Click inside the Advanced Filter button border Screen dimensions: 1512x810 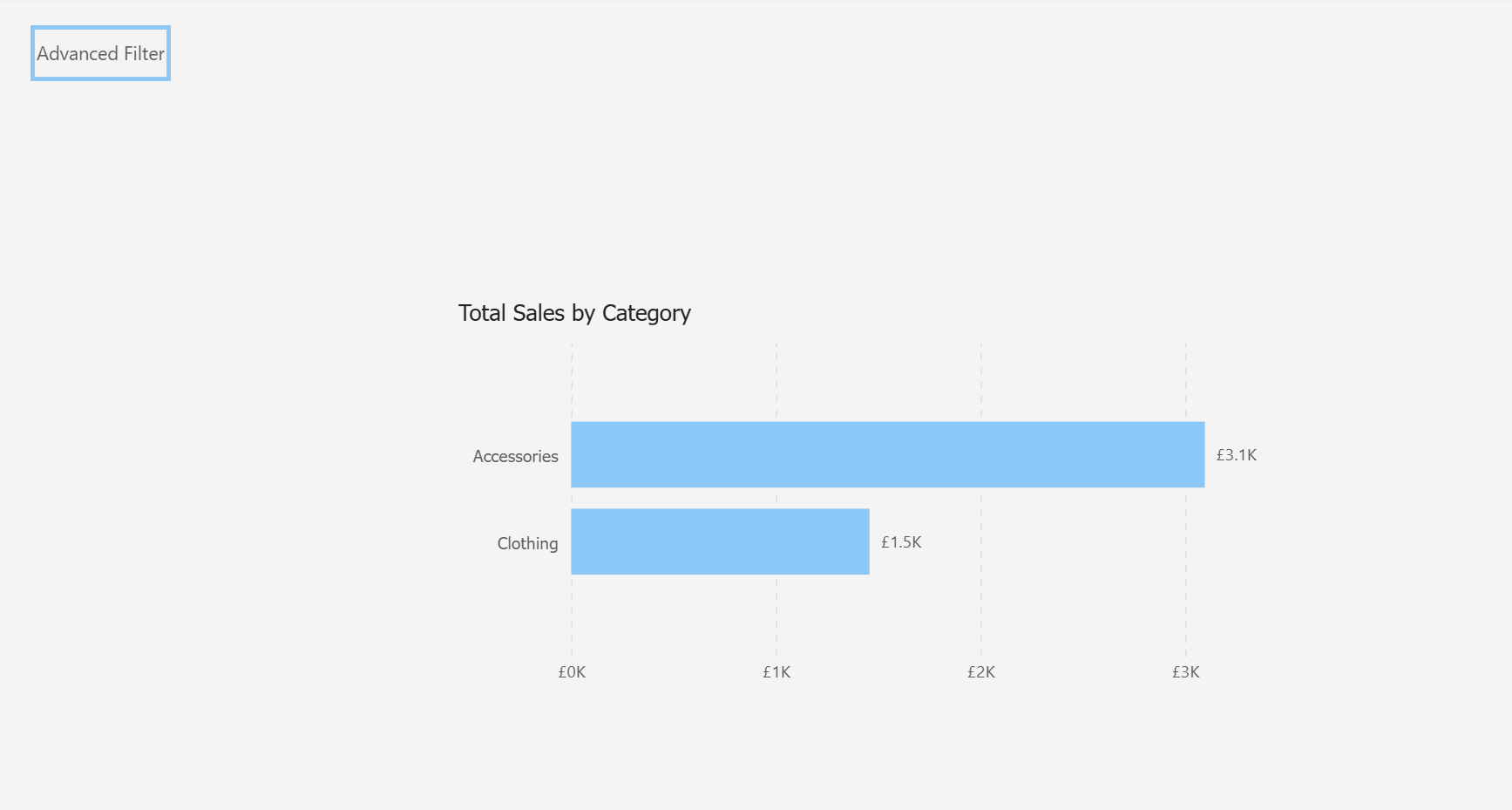point(99,53)
